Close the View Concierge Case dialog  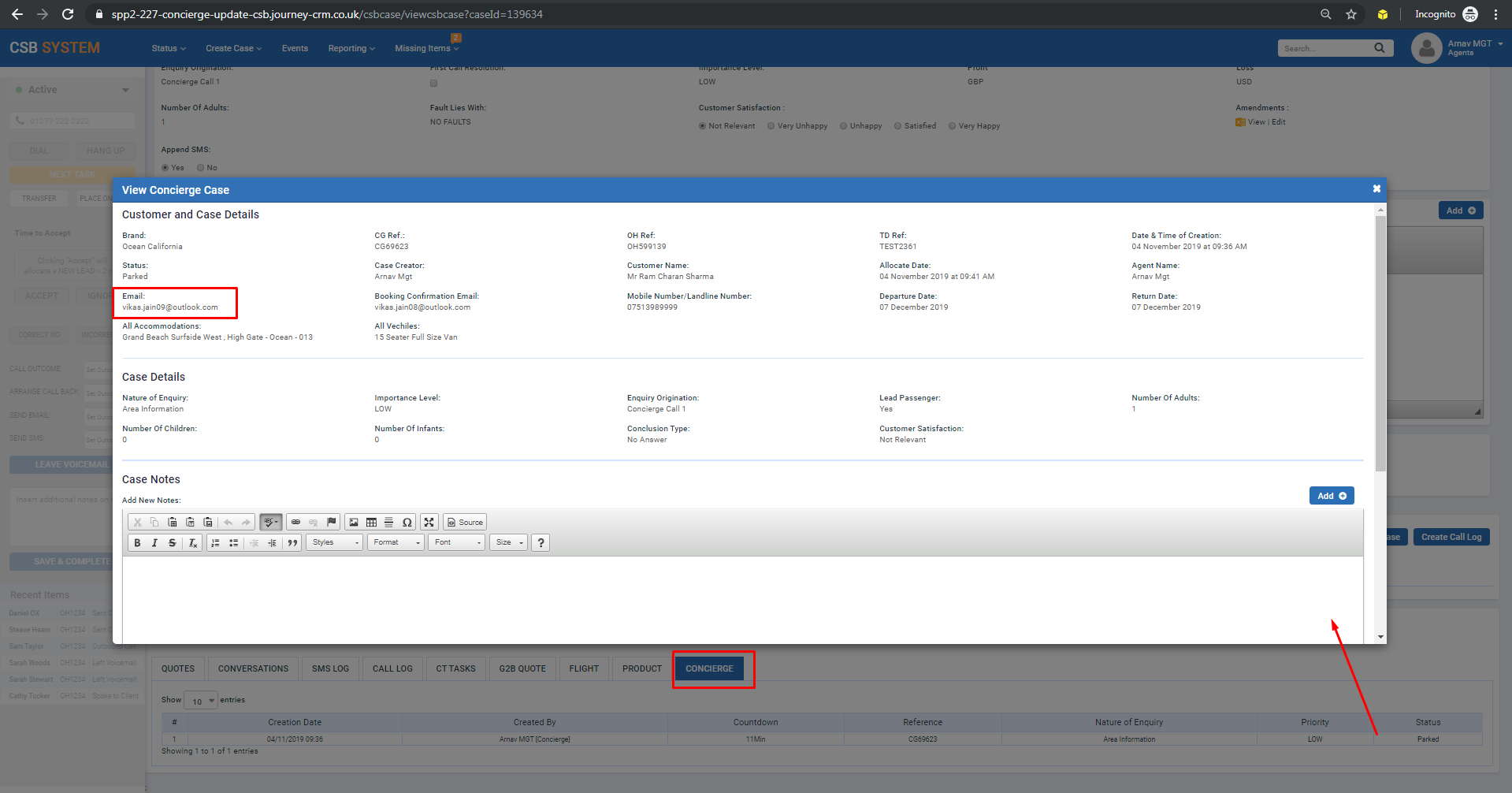coord(1376,189)
